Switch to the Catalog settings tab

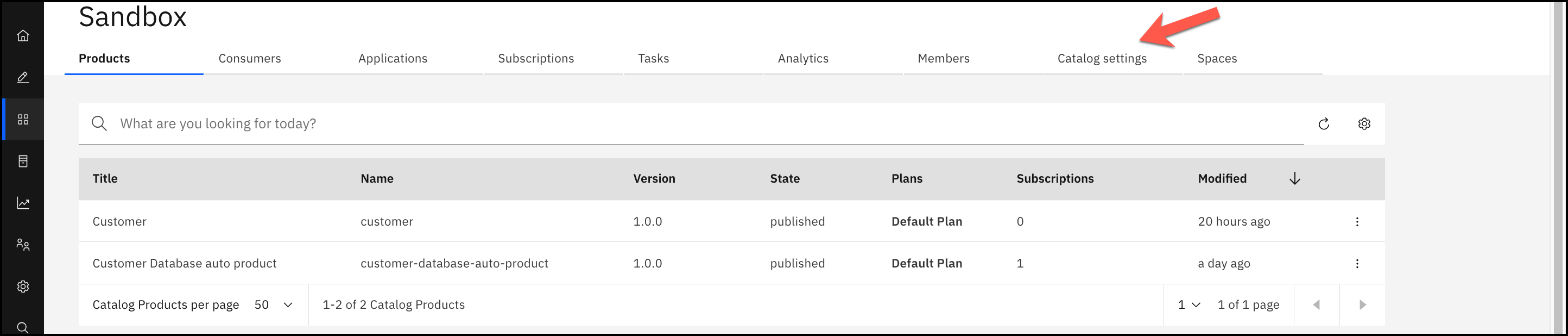1101,59
